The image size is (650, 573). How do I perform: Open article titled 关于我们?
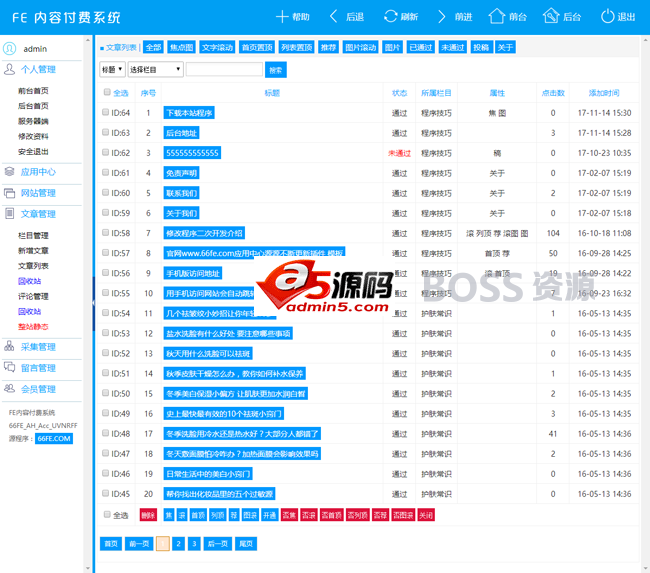181,213
